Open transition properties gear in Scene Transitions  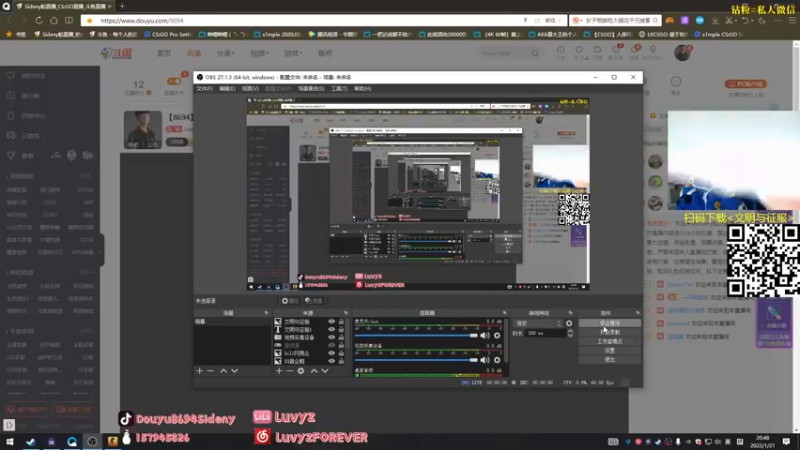point(569,323)
